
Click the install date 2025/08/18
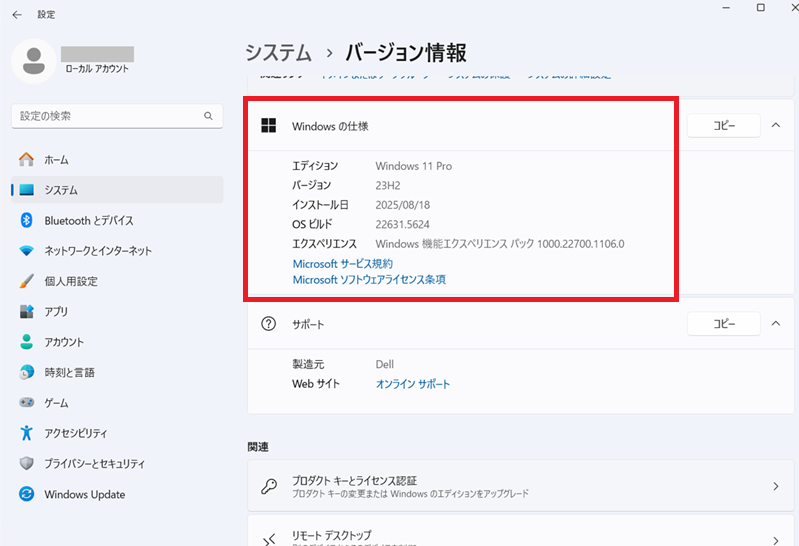[403, 205]
